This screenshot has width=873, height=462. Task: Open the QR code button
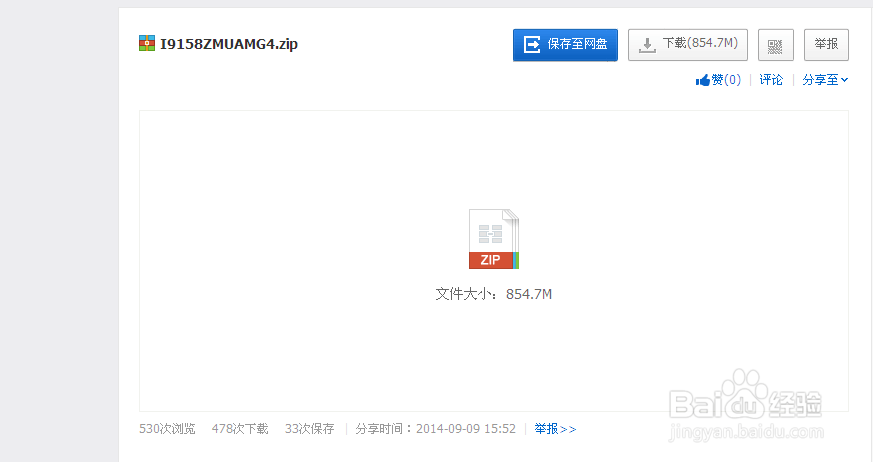[x=776, y=45]
